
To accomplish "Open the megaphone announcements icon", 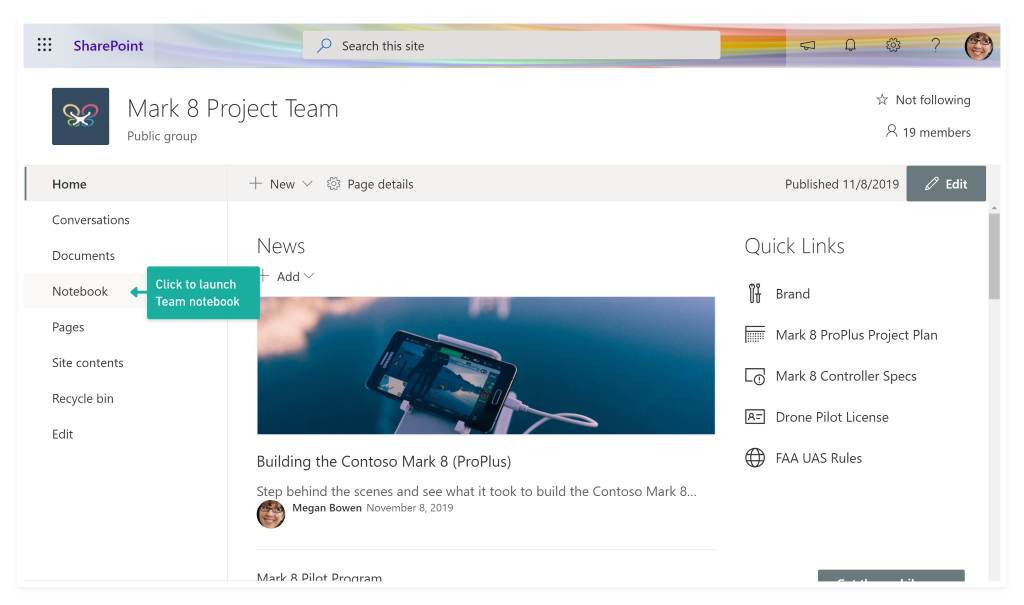I will pos(808,45).
